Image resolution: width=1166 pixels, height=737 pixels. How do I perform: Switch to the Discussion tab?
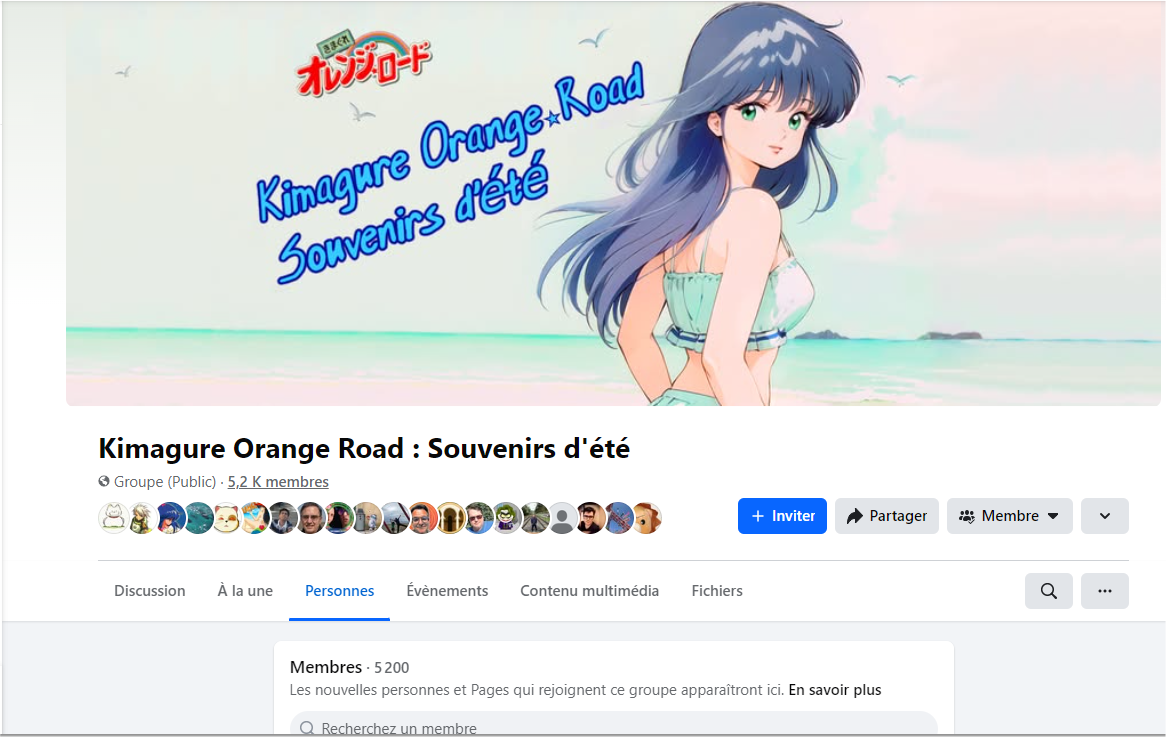tap(149, 591)
